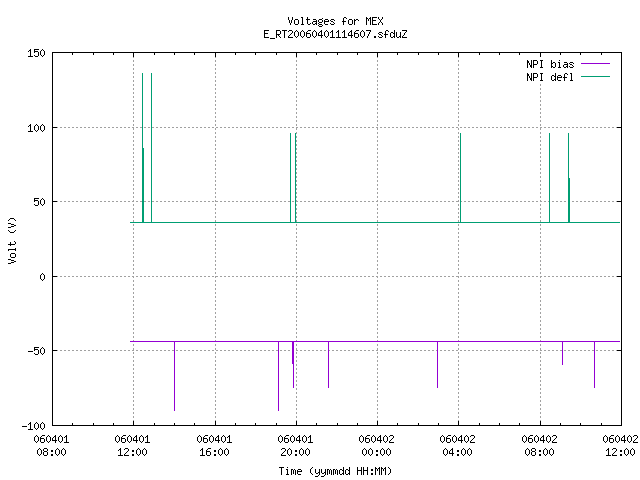The image size is (640, 480).
Task: Click the green NPI defl legend line
Action: [x=595, y=77]
